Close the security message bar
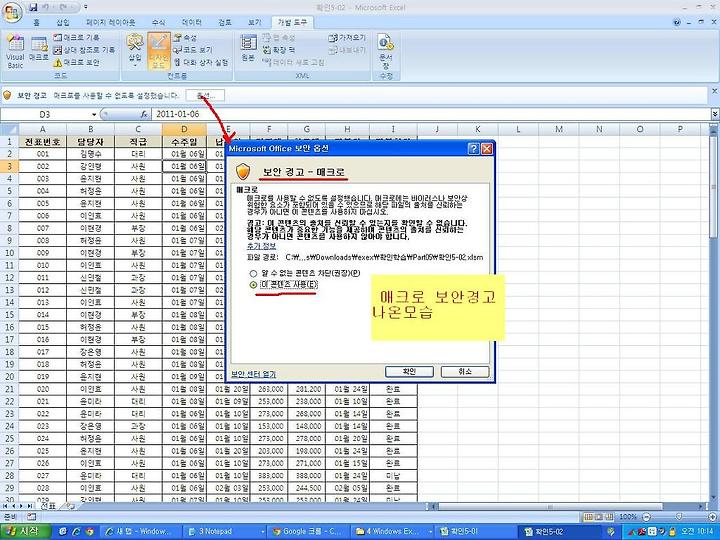 [x=714, y=91]
